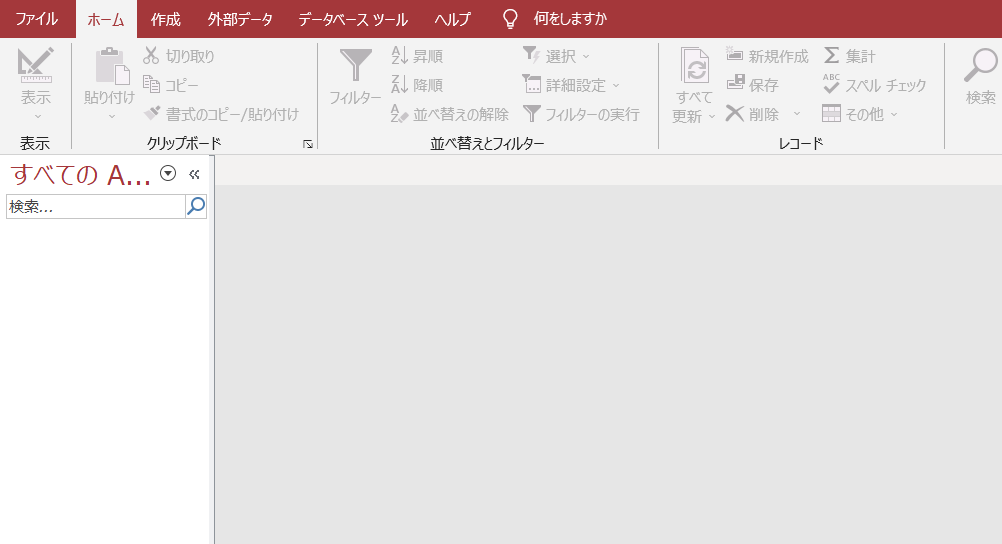Expand the 貼り付け dropdown arrow
The width and height of the screenshot is (1002, 544).
(x=112, y=116)
